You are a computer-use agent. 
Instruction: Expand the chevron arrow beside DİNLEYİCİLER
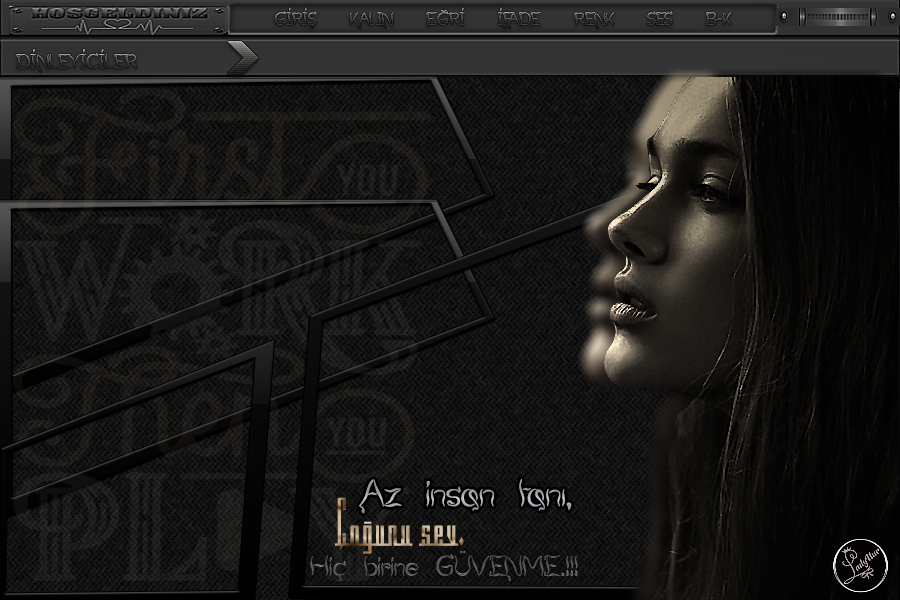242,59
